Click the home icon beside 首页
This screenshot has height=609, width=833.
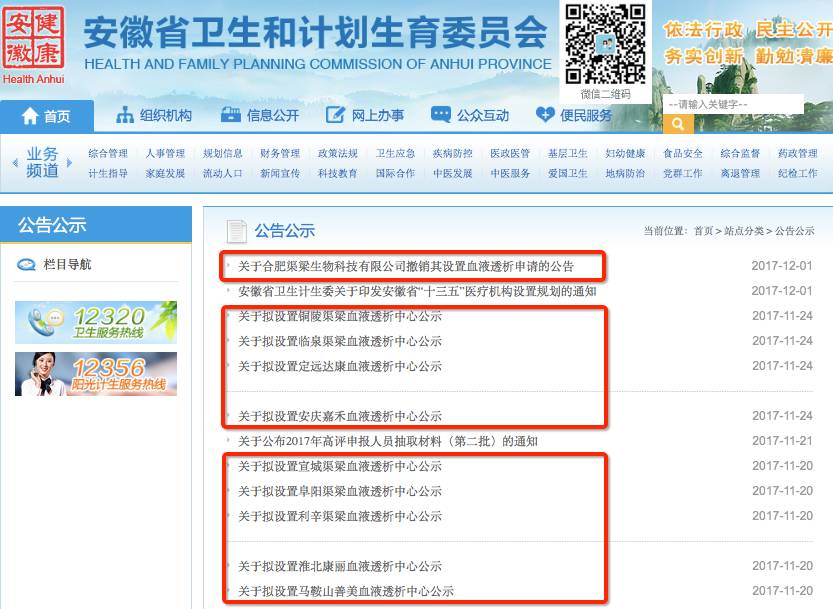tap(30, 115)
